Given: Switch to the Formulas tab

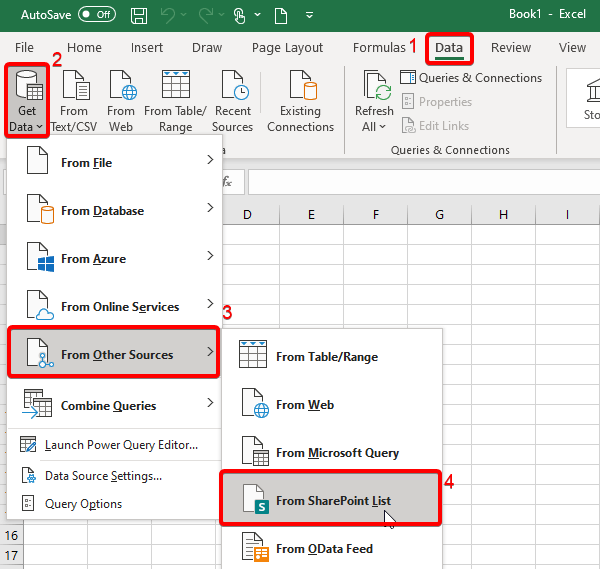Looking at the screenshot, I should [x=379, y=48].
